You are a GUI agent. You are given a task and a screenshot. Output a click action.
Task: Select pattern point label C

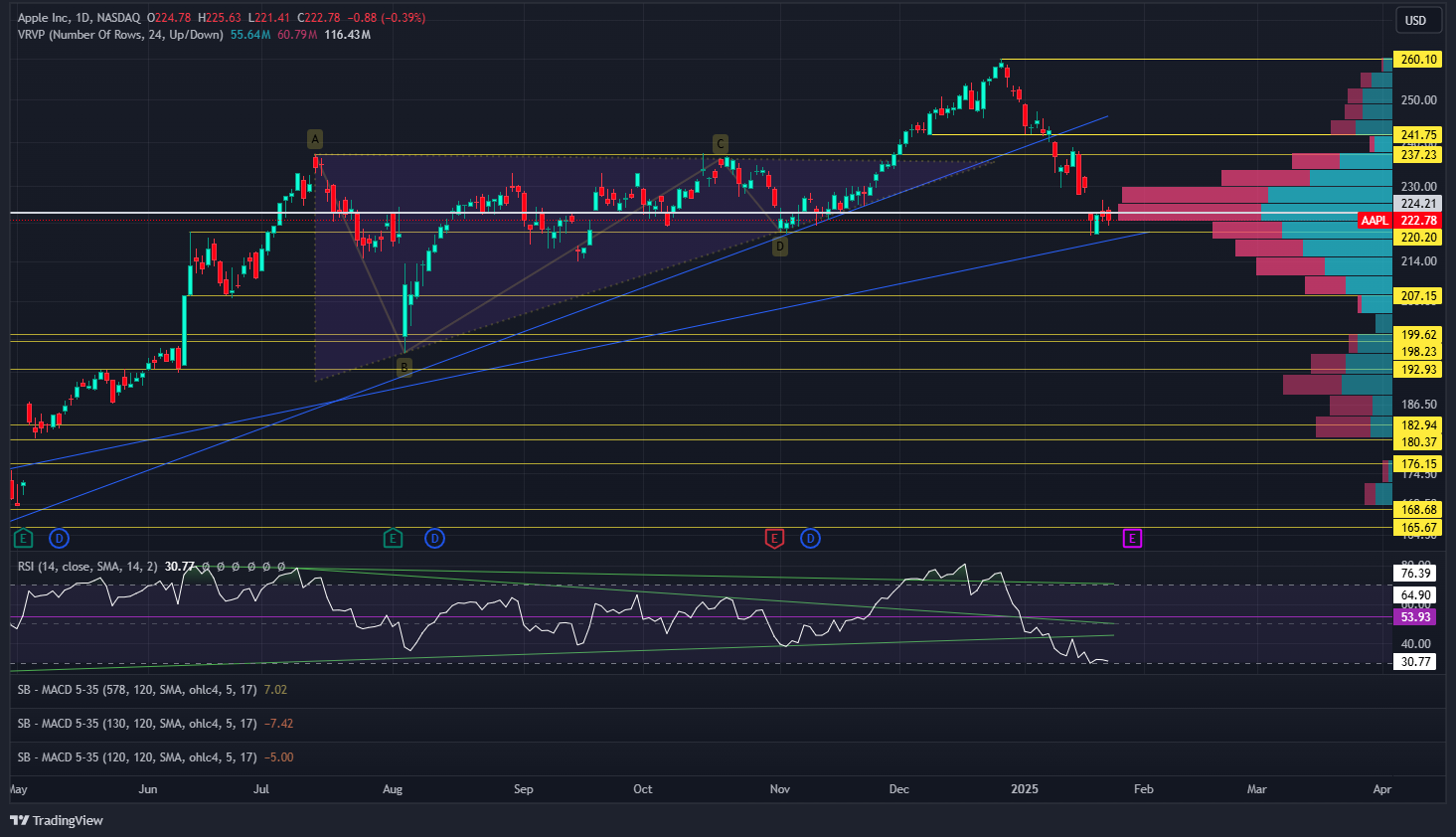(x=720, y=144)
